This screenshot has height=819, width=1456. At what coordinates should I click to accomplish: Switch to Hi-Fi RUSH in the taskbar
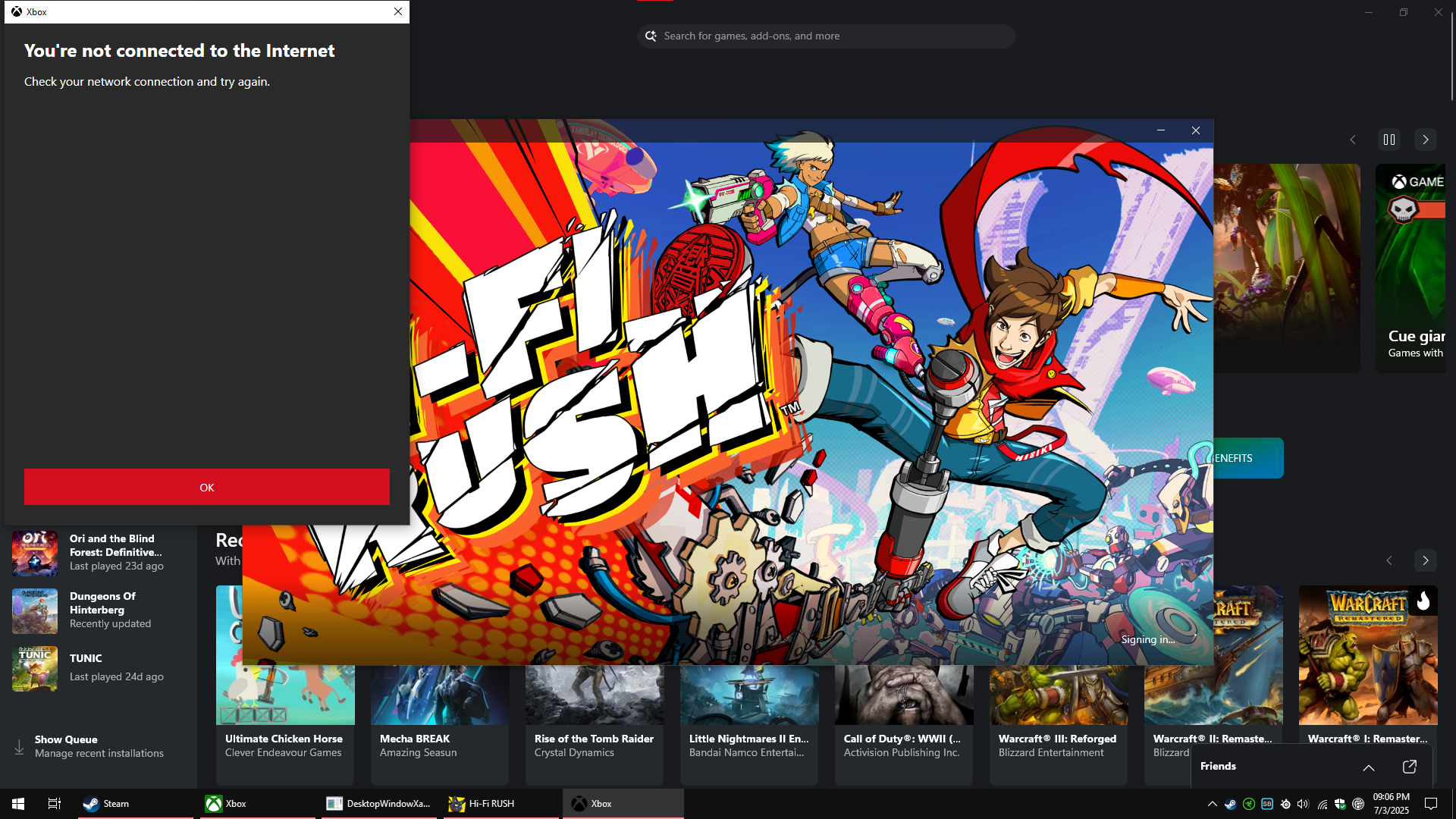pos(501,804)
